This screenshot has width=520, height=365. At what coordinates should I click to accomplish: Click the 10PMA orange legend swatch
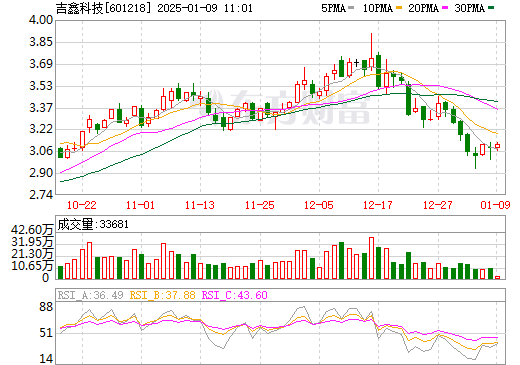click(x=398, y=8)
